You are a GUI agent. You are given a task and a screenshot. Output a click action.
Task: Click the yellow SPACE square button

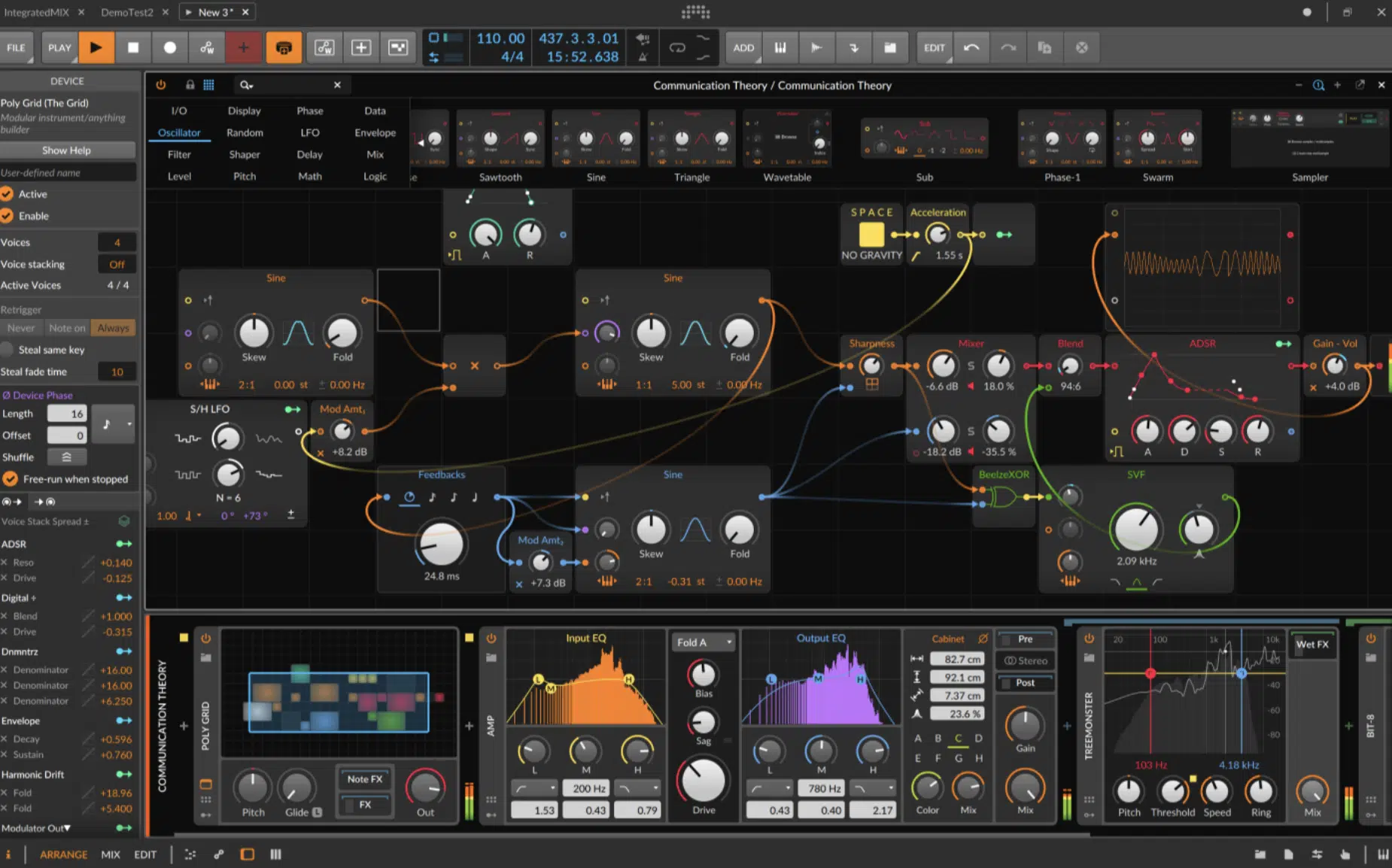click(871, 235)
